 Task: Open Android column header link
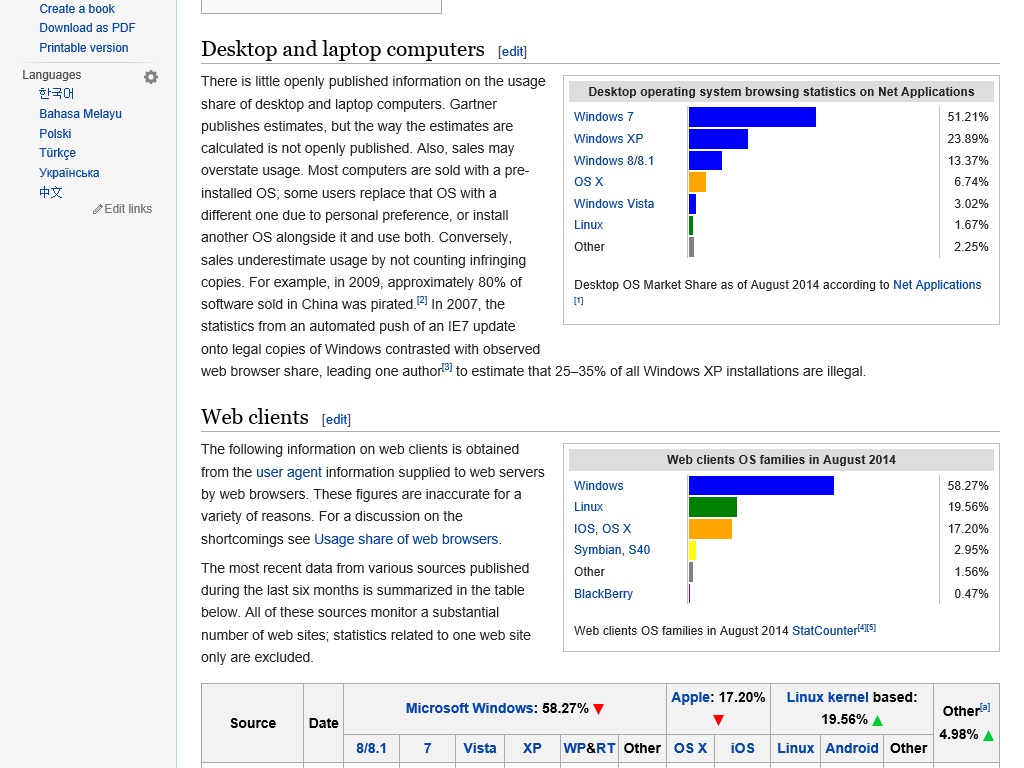tap(852, 748)
